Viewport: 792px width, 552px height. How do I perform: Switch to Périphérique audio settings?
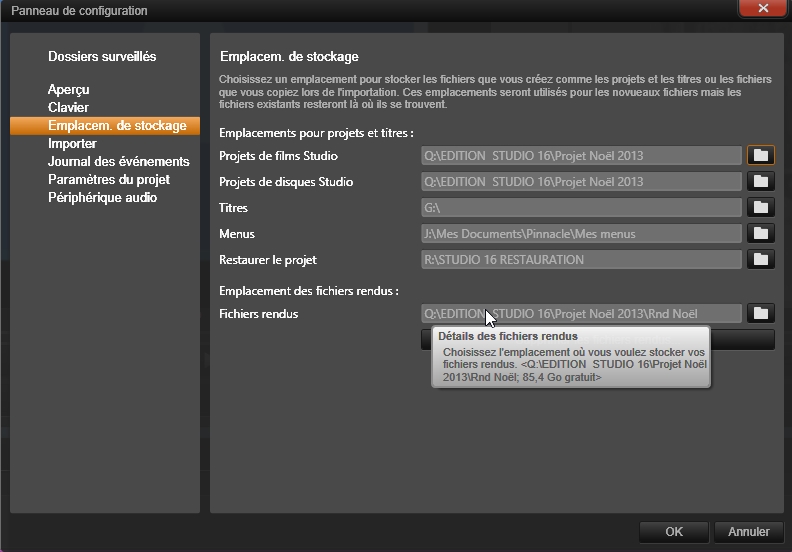click(102, 198)
